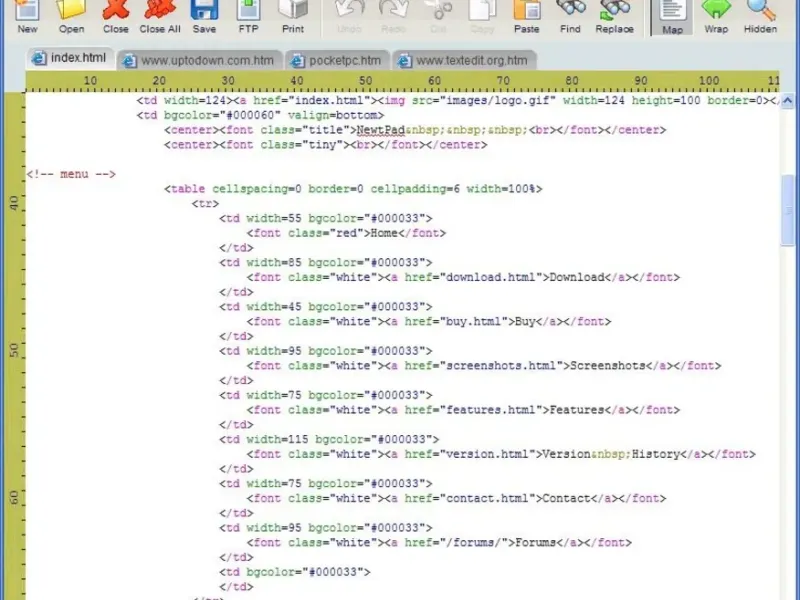Click the New file toolbar icon
Screen dimensions: 800x600
pyautogui.click(x=27, y=15)
